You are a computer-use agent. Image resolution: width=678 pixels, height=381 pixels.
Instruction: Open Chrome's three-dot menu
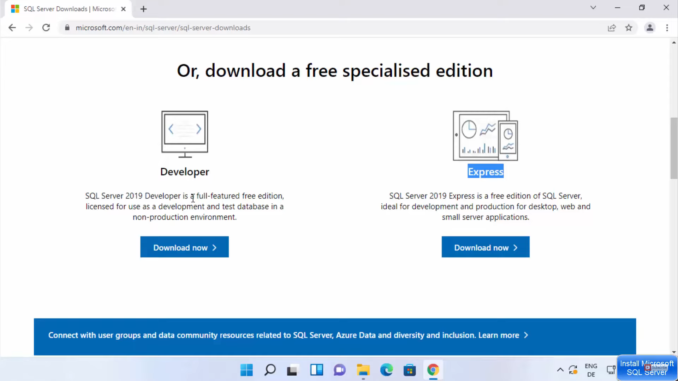coord(667,28)
